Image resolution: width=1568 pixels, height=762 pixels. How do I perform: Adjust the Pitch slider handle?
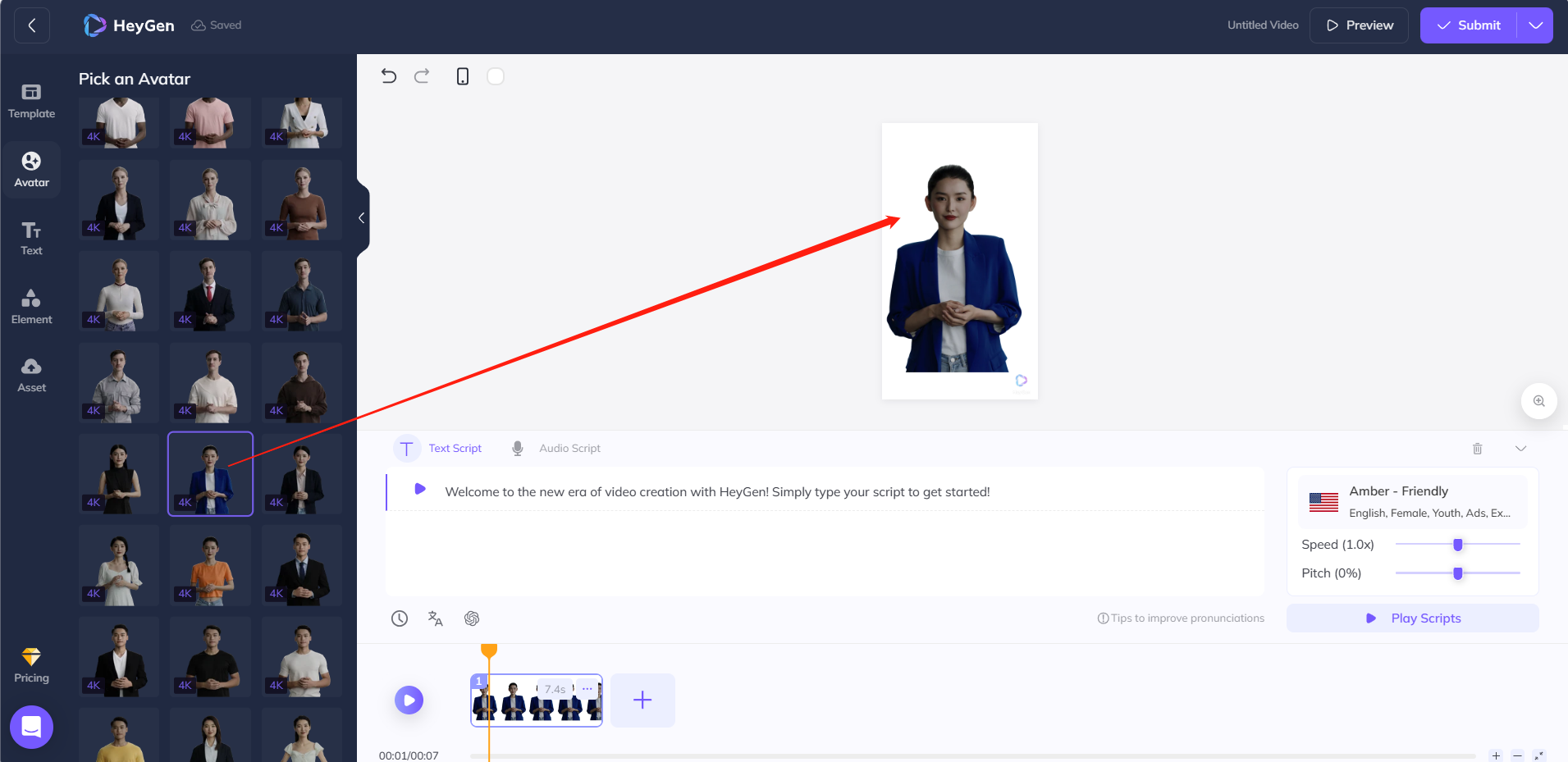pyautogui.click(x=1458, y=573)
